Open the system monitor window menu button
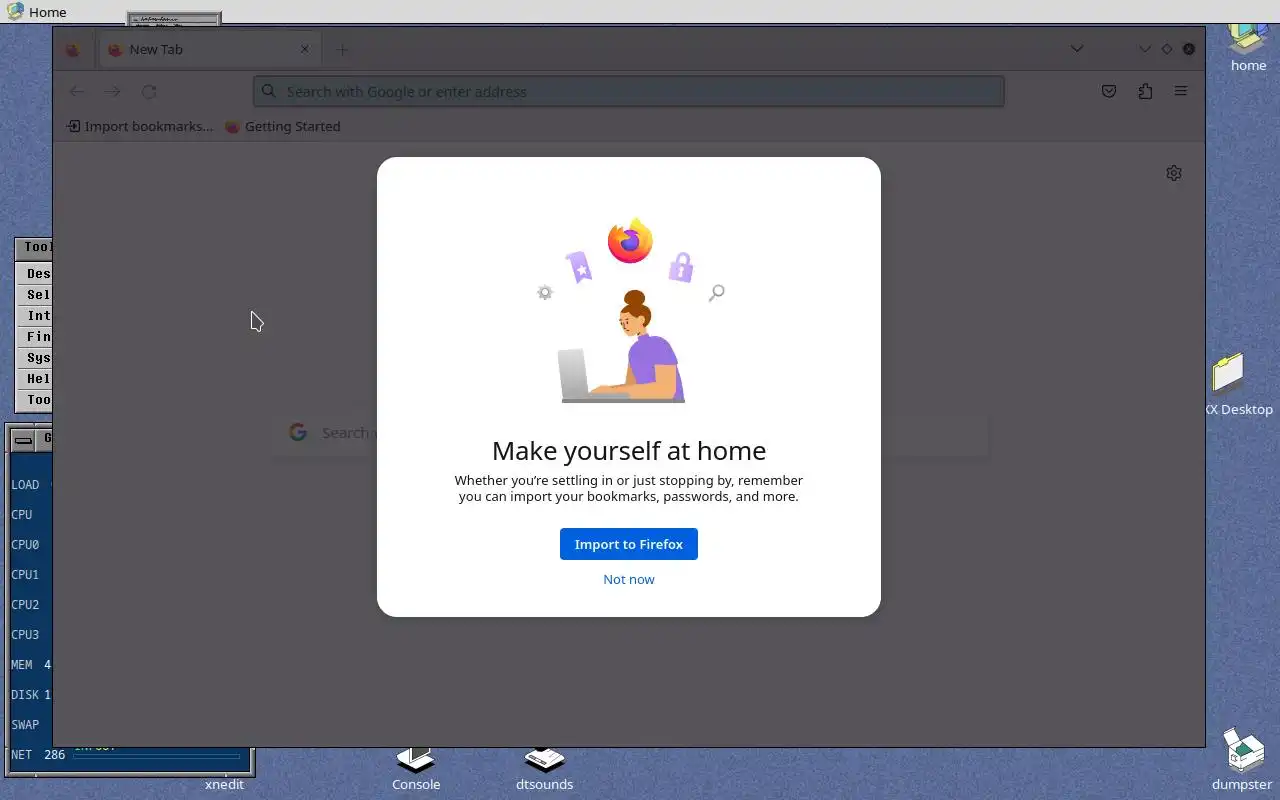1280x800 pixels. point(22,439)
